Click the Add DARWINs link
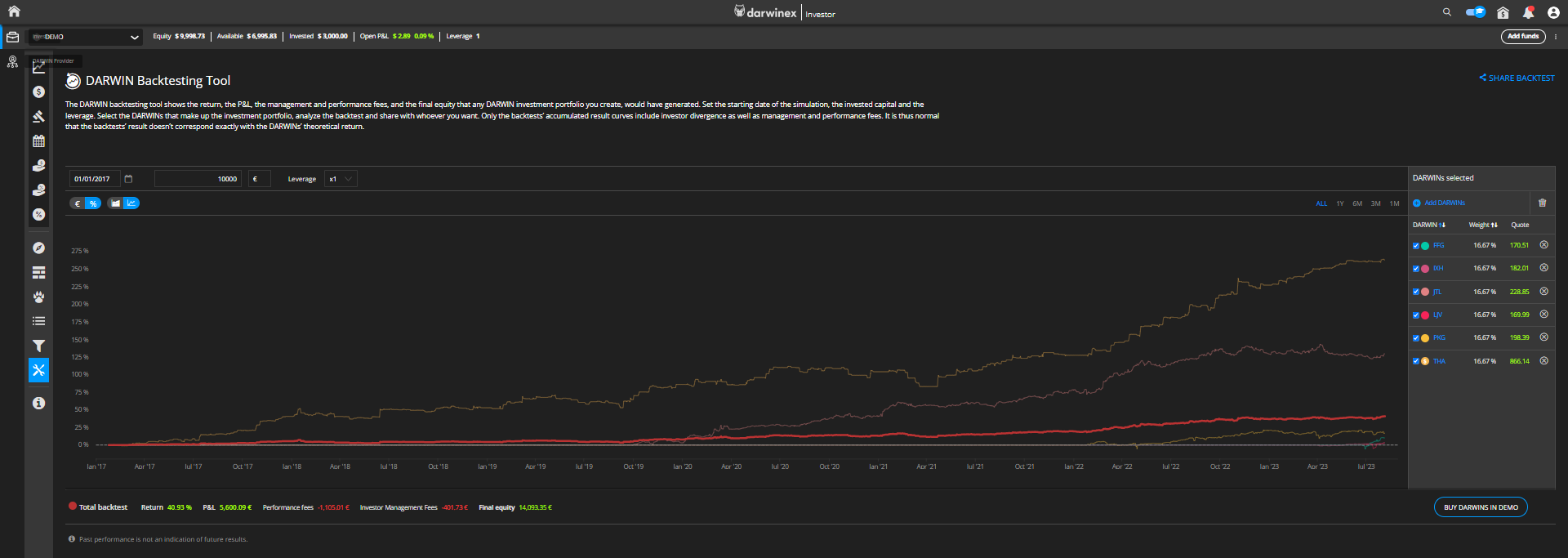Image resolution: width=1568 pixels, height=558 pixels. (x=1439, y=203)
